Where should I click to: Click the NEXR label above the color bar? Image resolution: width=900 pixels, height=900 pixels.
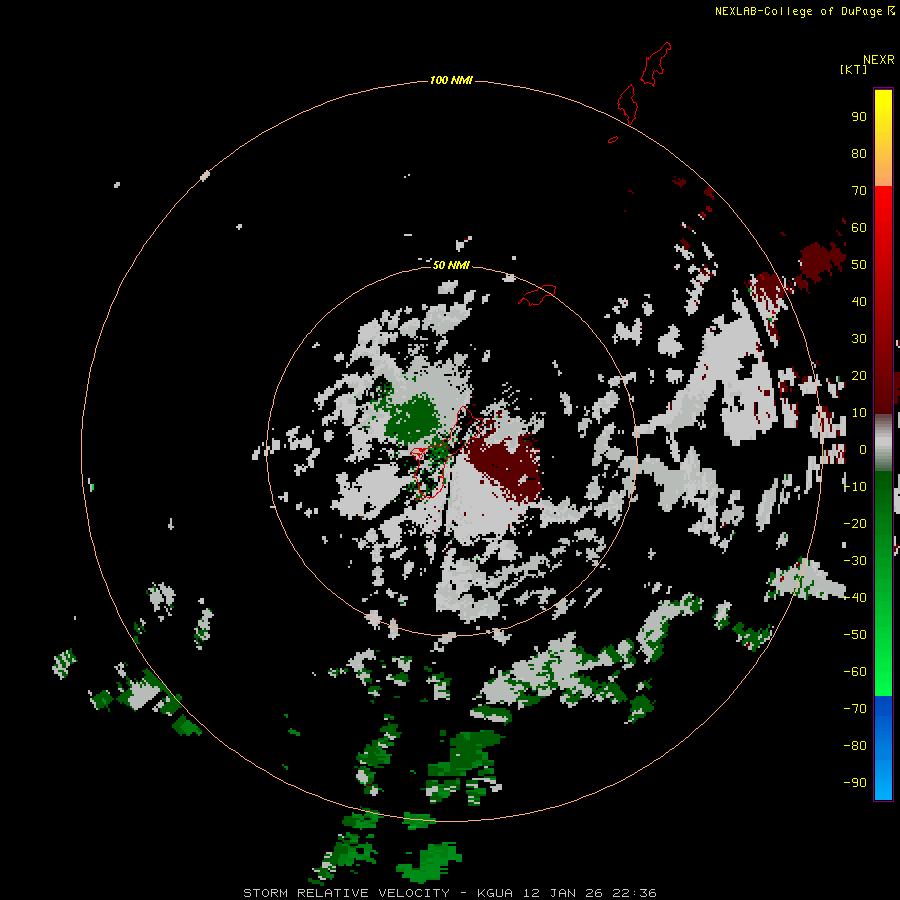[878, 60]
